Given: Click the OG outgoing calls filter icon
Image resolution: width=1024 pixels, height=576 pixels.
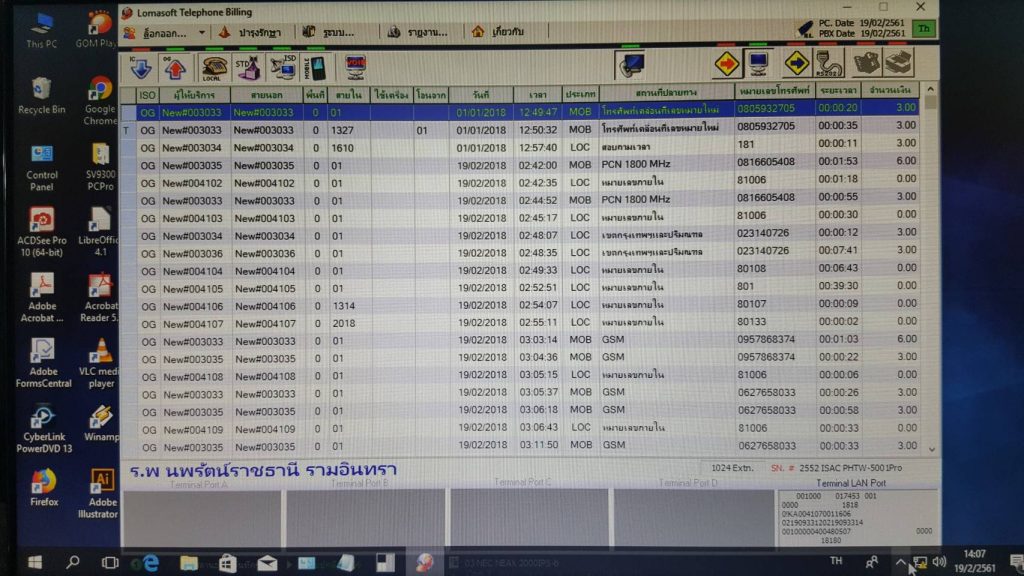Looking at the screenshot, I should 175,68.
